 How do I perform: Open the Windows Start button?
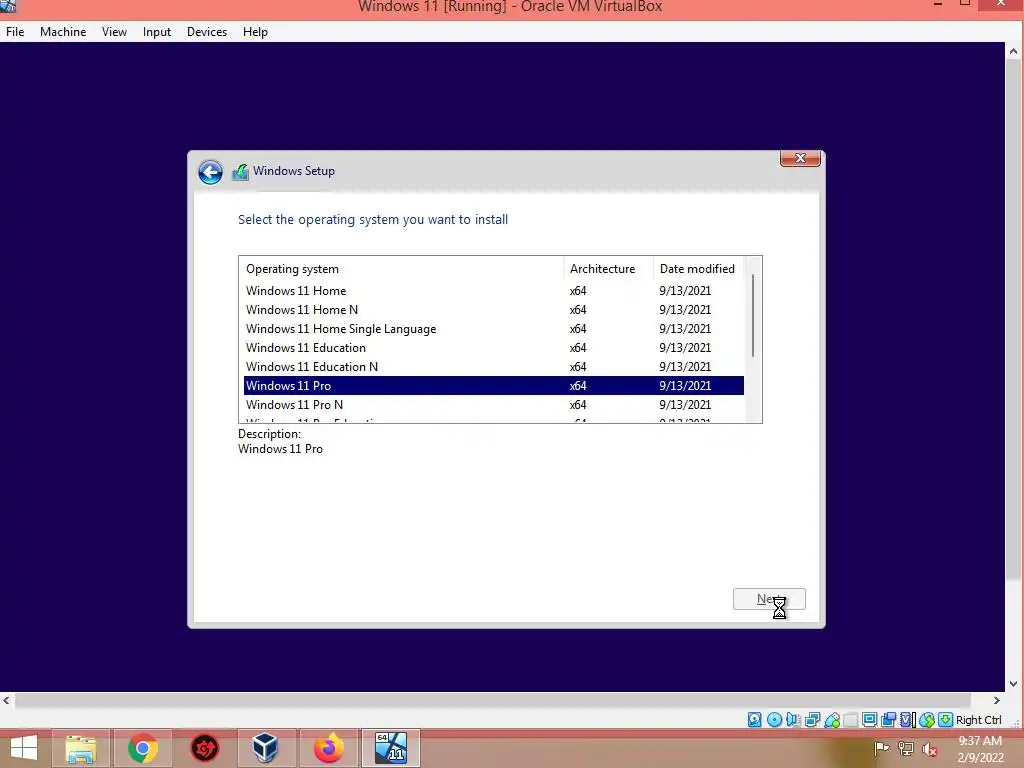tap(24, 748)
